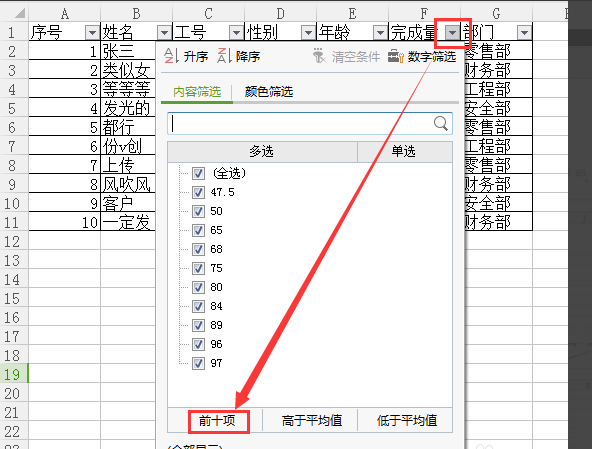
Task: Click cell containing 风吹风
Action: click(x=128, y=184)
